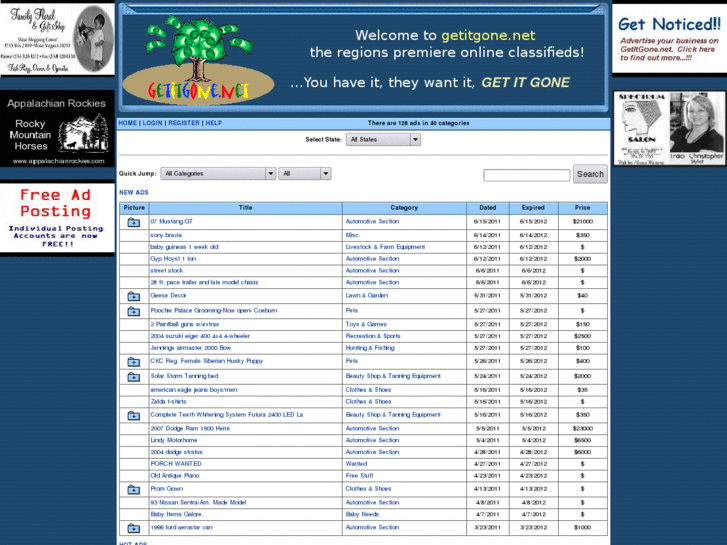This screenshot has width=727, height=545.
Task: Open the Select State dropdown
Action: coord(383,140)
